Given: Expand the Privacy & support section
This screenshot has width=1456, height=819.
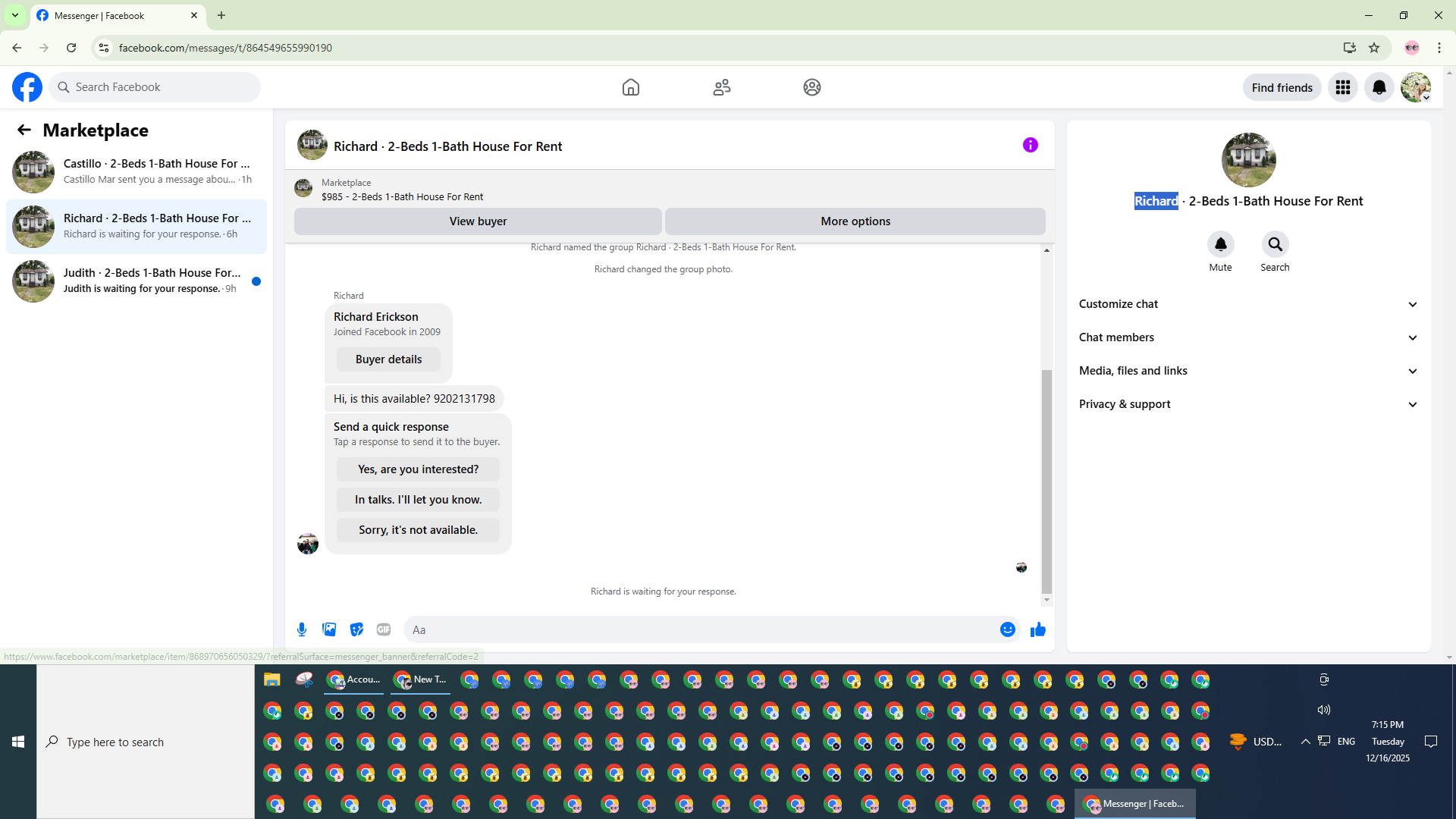Looking at the screenshot, I should coord(1248,404).
